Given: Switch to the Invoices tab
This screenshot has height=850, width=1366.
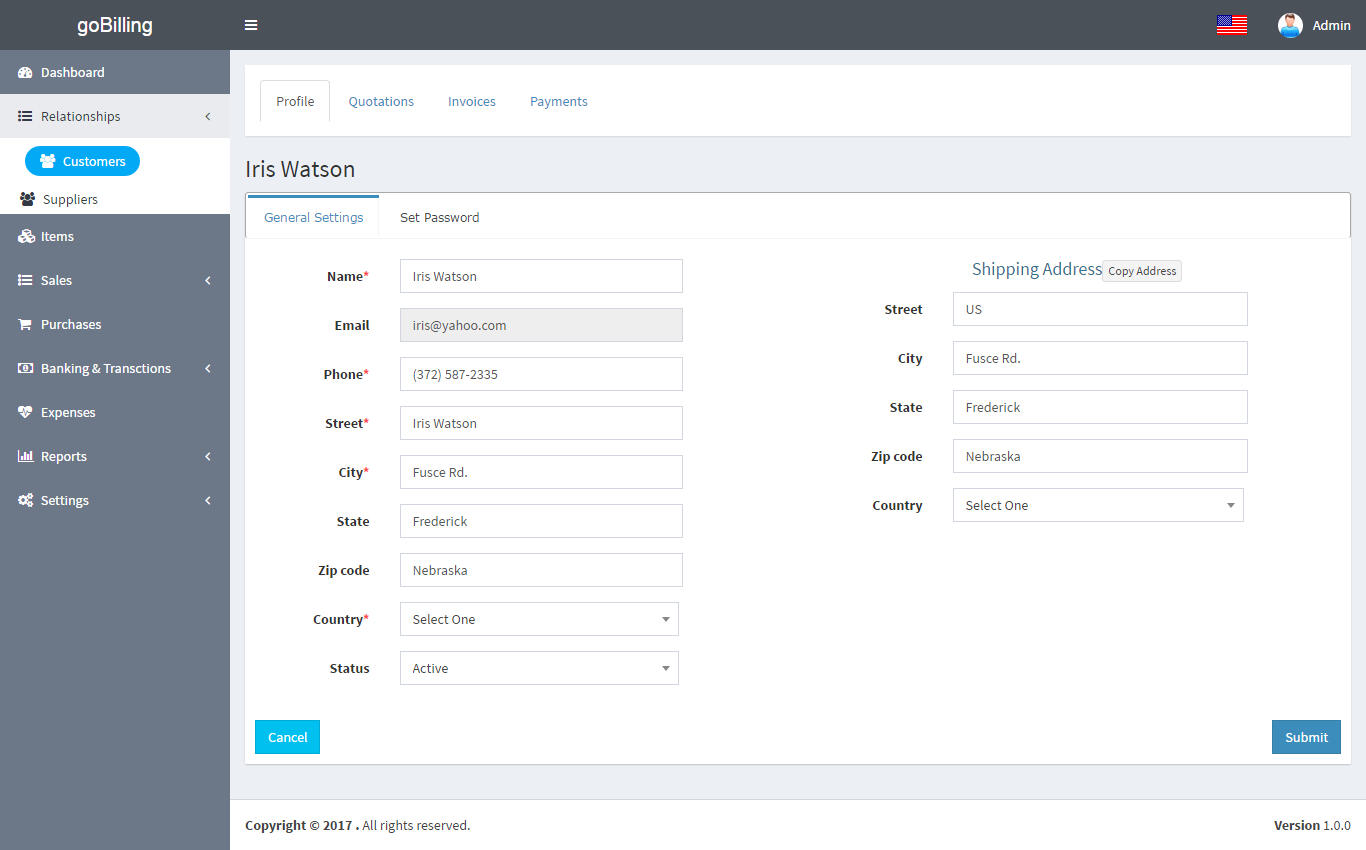Looking at the screenshot, I should [471, 101].
